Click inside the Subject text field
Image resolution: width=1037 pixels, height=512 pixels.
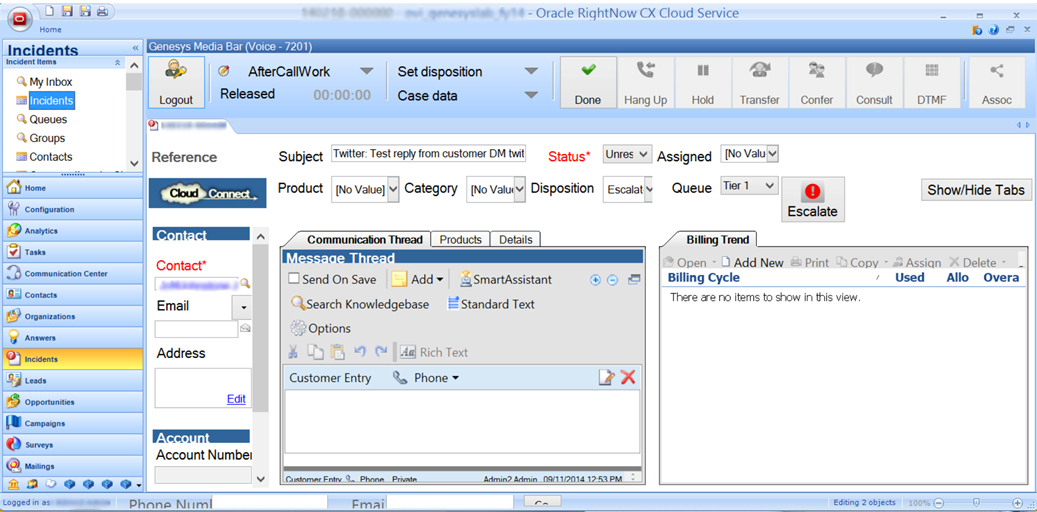428,154
